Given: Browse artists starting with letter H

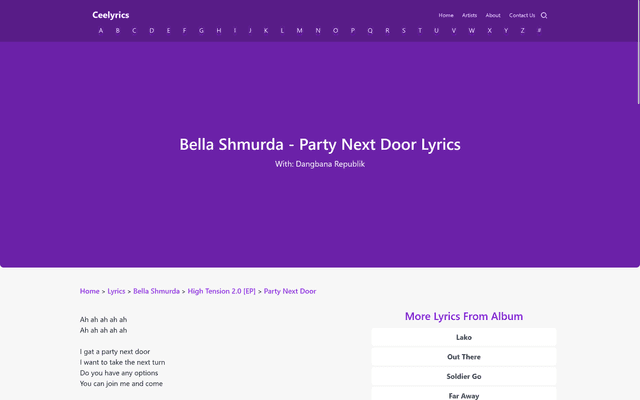Looking at the screenshot, I should pyautogui.click(x=219, y=31).
